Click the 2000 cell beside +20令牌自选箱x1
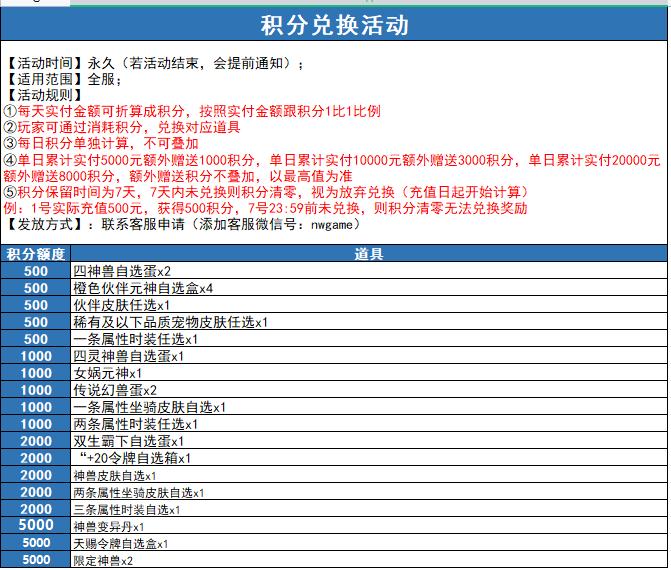The width and height of the screenshot is (671, 570). point(36,458)
